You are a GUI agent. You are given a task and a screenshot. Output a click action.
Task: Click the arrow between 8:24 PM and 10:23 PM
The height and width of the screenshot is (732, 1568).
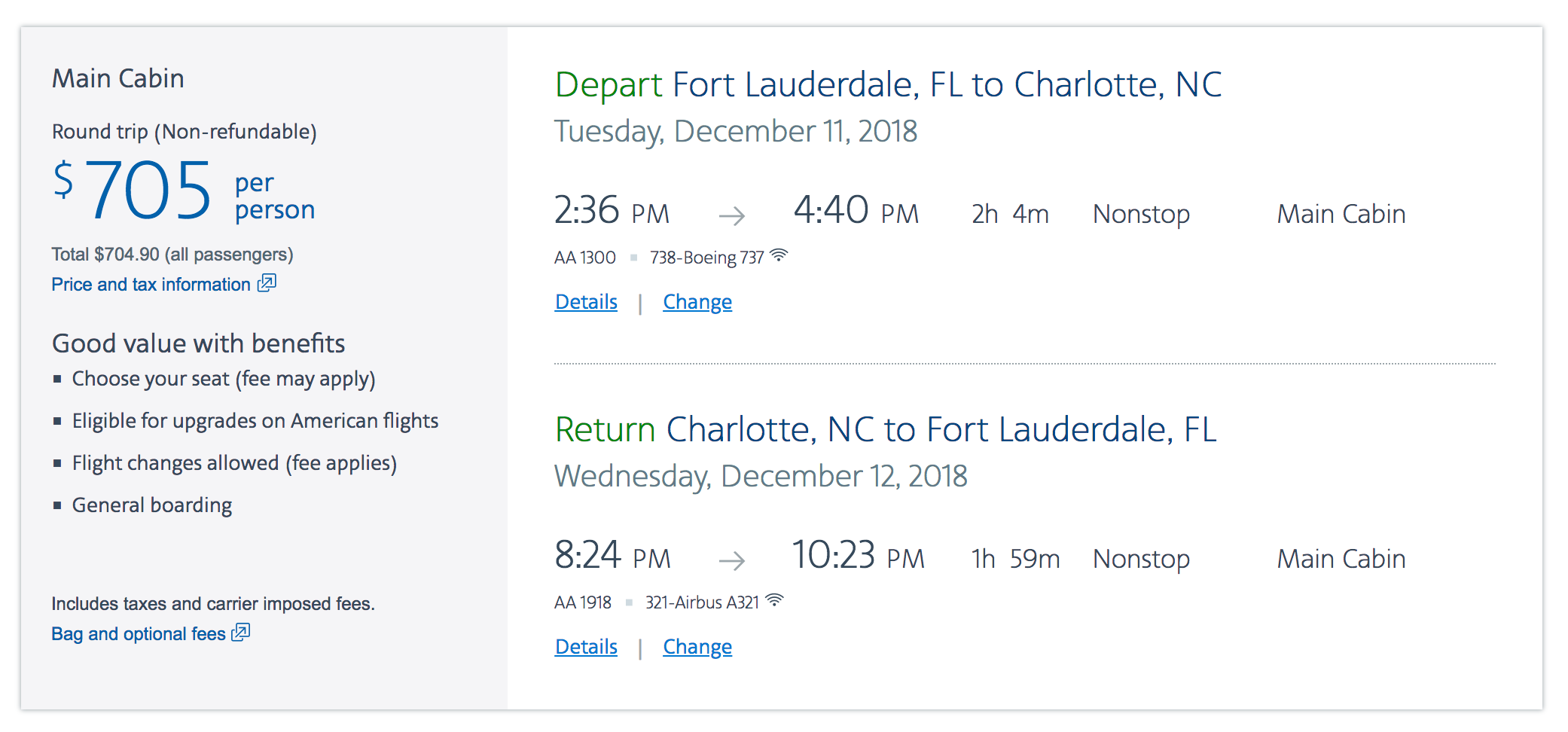tap(731, 560)
